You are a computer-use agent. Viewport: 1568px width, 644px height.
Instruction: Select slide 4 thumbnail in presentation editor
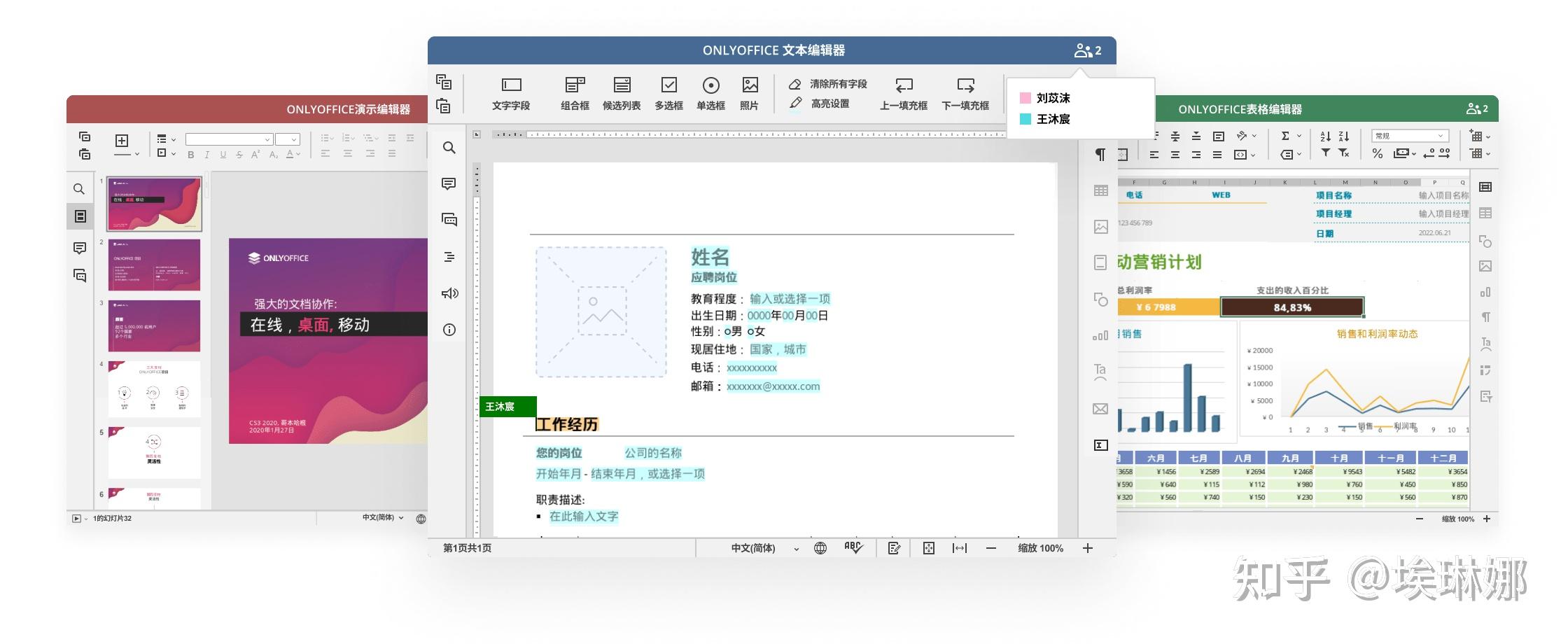pyautogui.click(x=154, y=389)
